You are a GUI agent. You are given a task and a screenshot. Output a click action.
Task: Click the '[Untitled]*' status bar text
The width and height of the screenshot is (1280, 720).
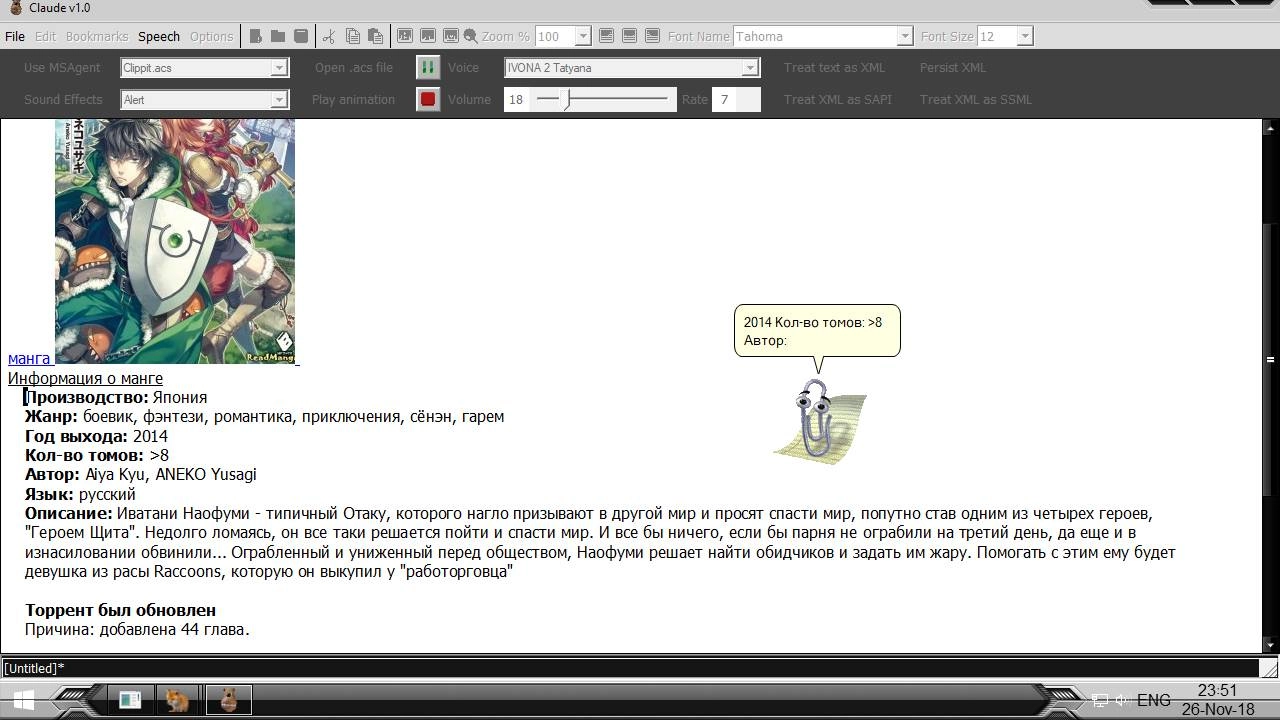(x=34, y=668)
